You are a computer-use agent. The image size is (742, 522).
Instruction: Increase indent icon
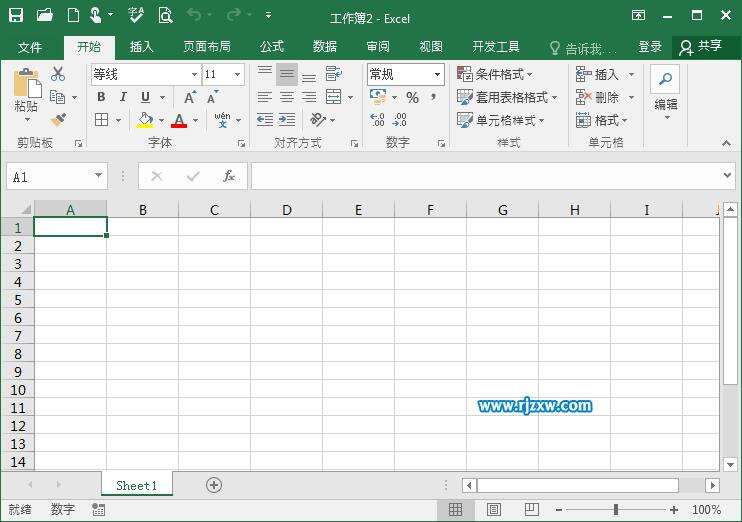tap(287, 120)
